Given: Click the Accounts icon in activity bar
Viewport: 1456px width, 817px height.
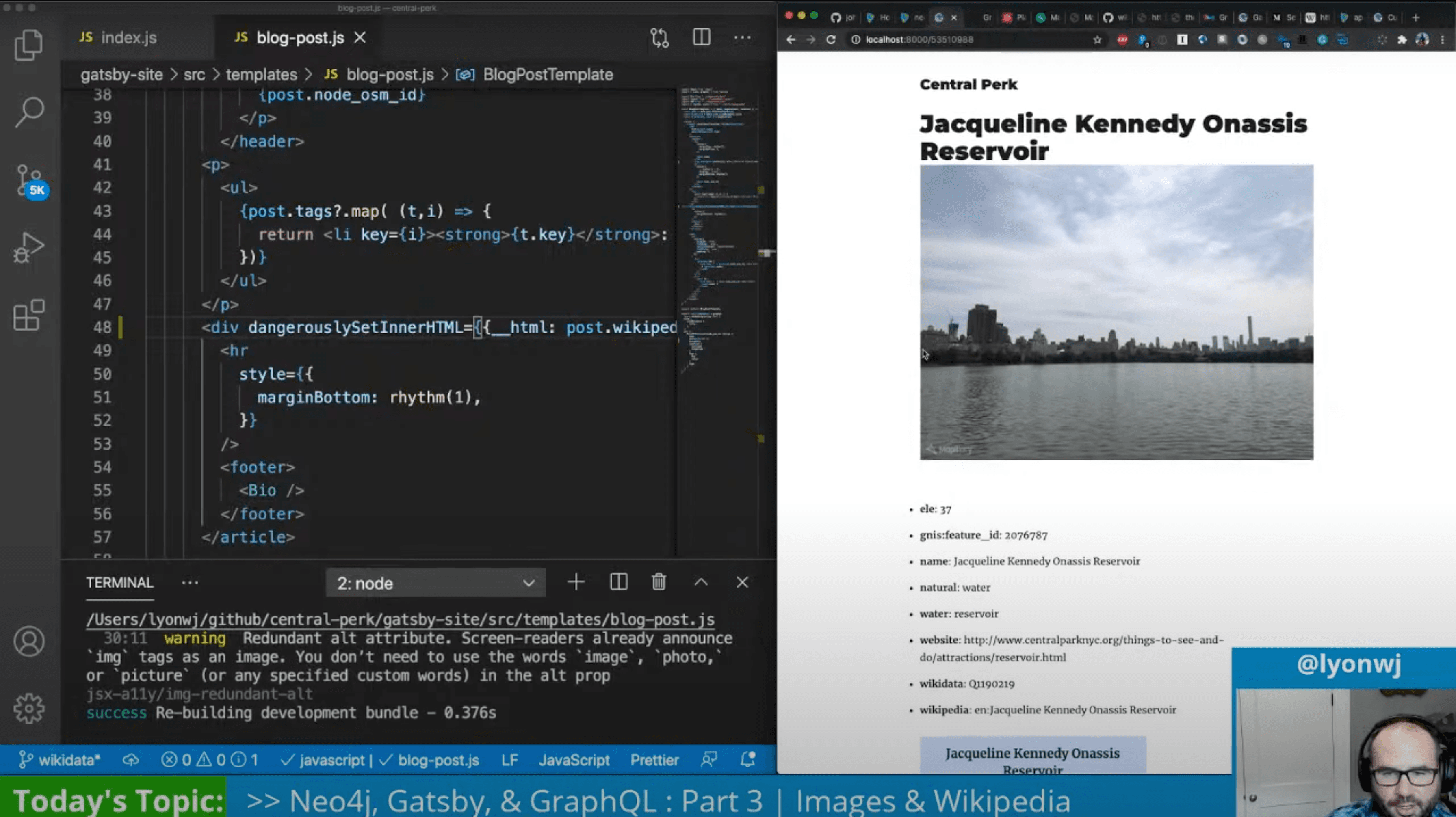Looking at the screenshot, I should [29, 641].
